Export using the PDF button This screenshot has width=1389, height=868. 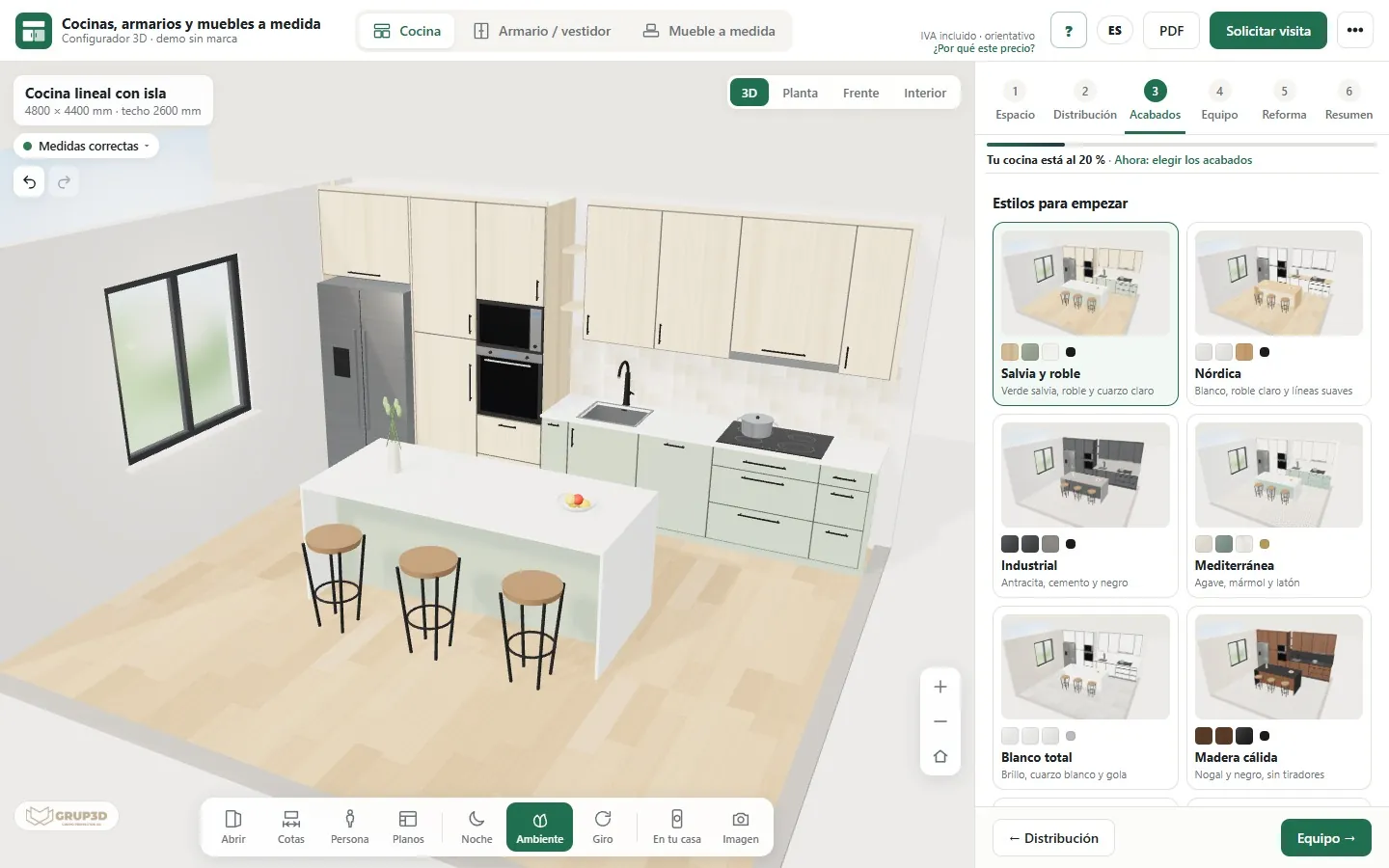(1171, 31)
